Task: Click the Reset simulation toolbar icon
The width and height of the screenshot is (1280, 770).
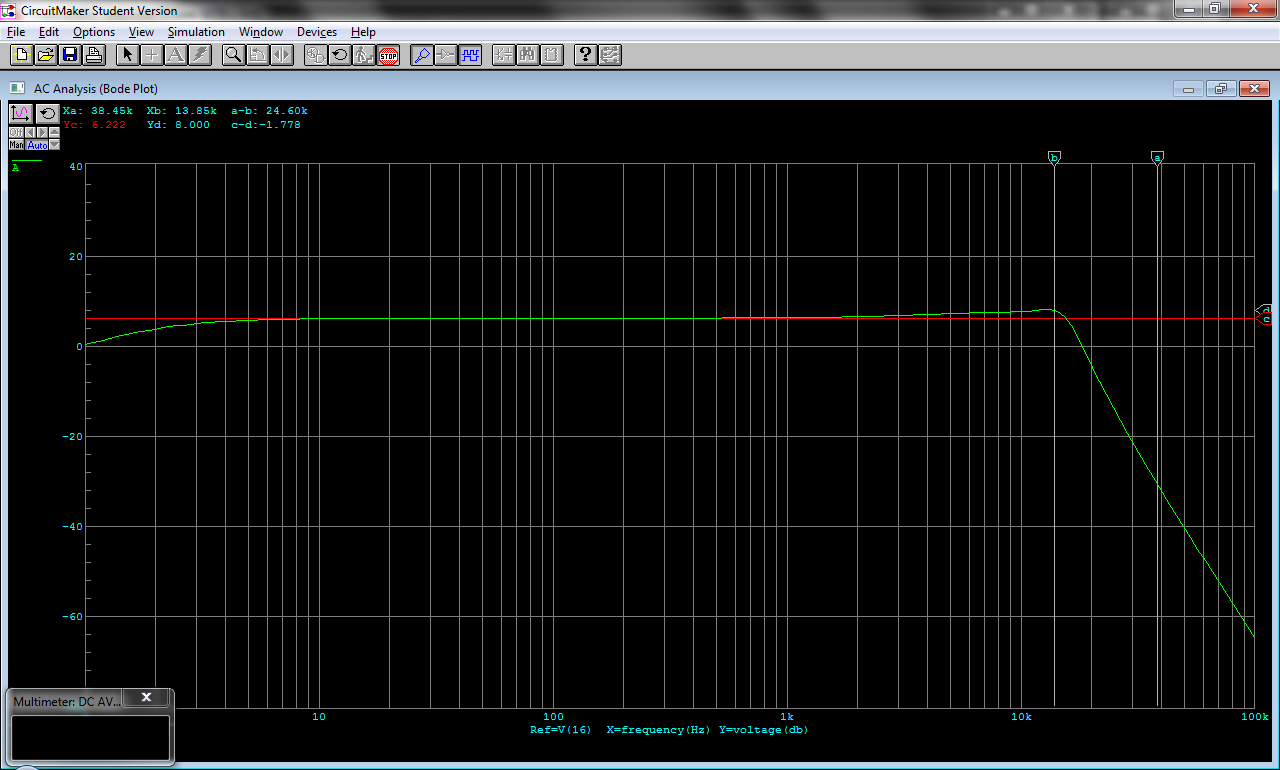Action: pos(340,55)
